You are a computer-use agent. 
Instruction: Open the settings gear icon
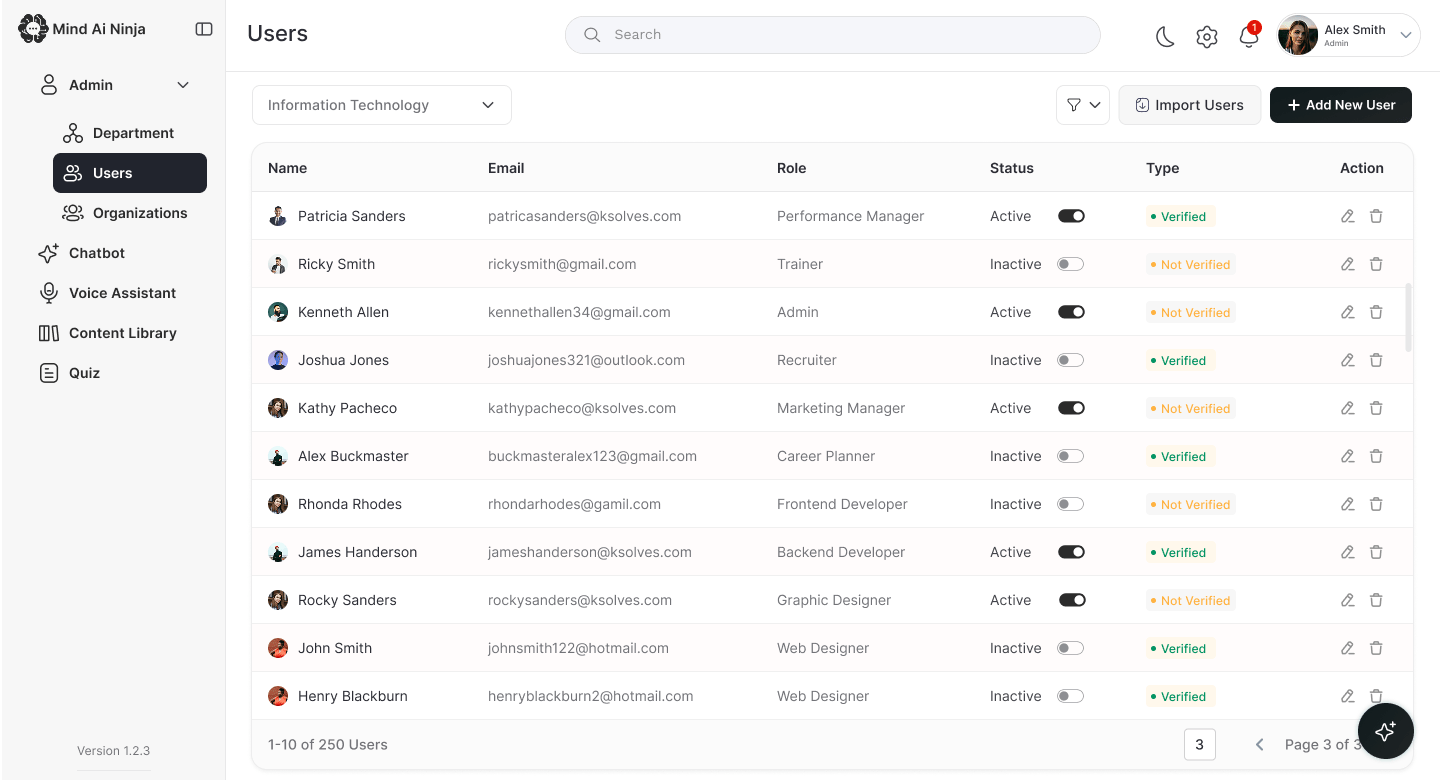pyautogui.click(x=1207, y=37)
